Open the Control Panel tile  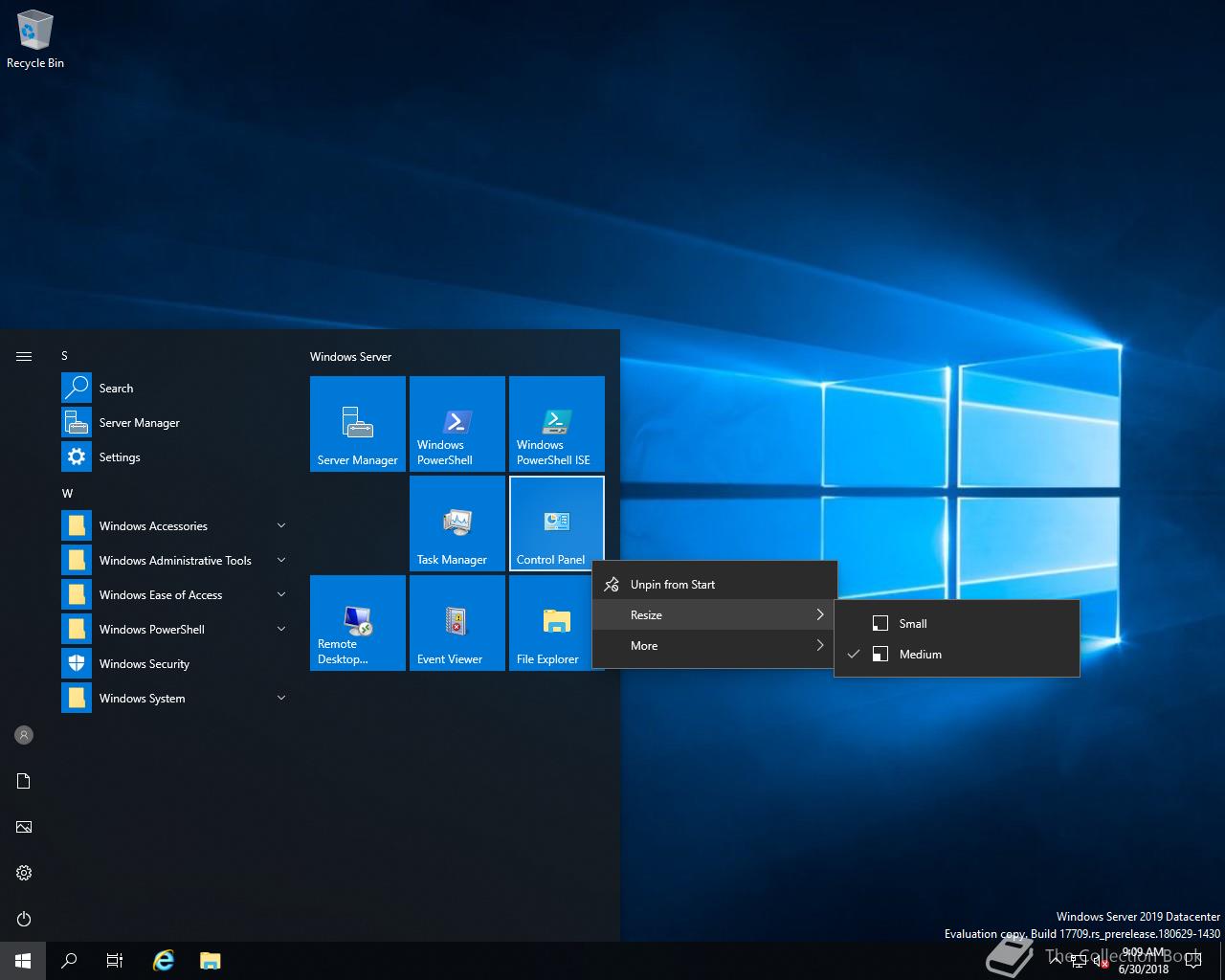tap(557, 523)
